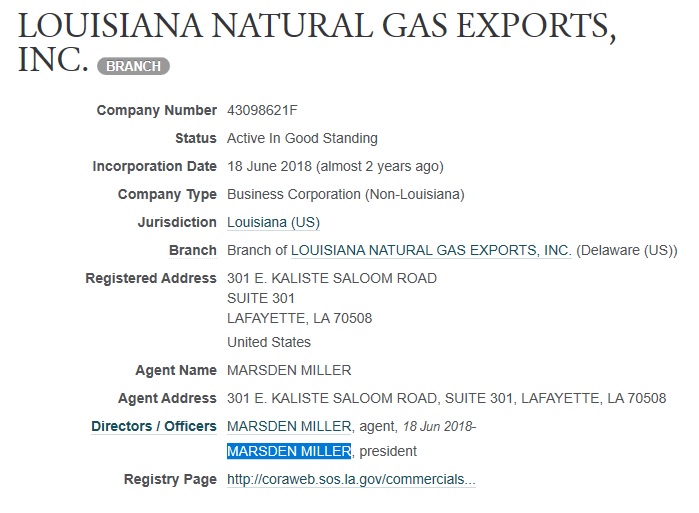Click the Active In Good Standing status
The width and height of the screenshot is (699, 513).
click(x=302, y=138)
